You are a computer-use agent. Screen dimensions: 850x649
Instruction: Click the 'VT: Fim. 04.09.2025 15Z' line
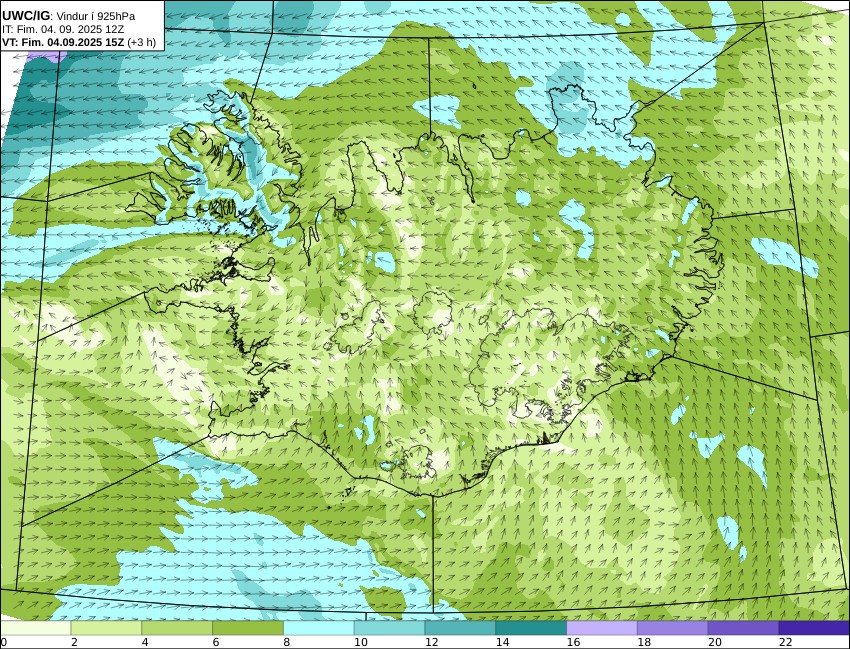point(63,43)
